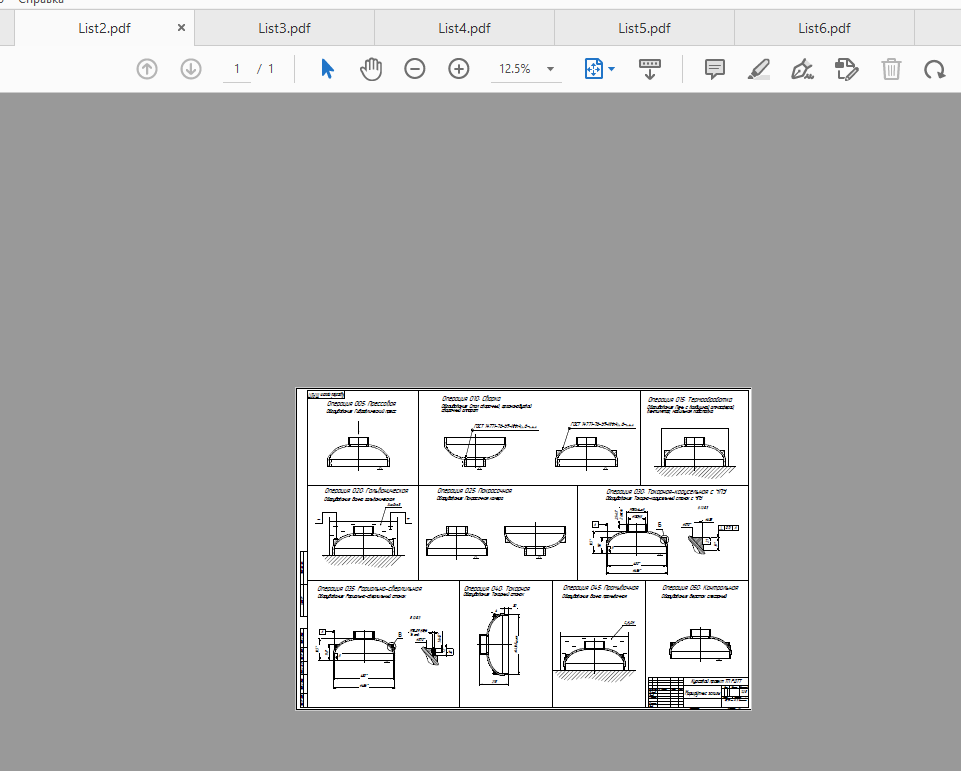Screen dimensions: 961x771
Task: Go to the next page with down arrow
Action: point(191,69)
